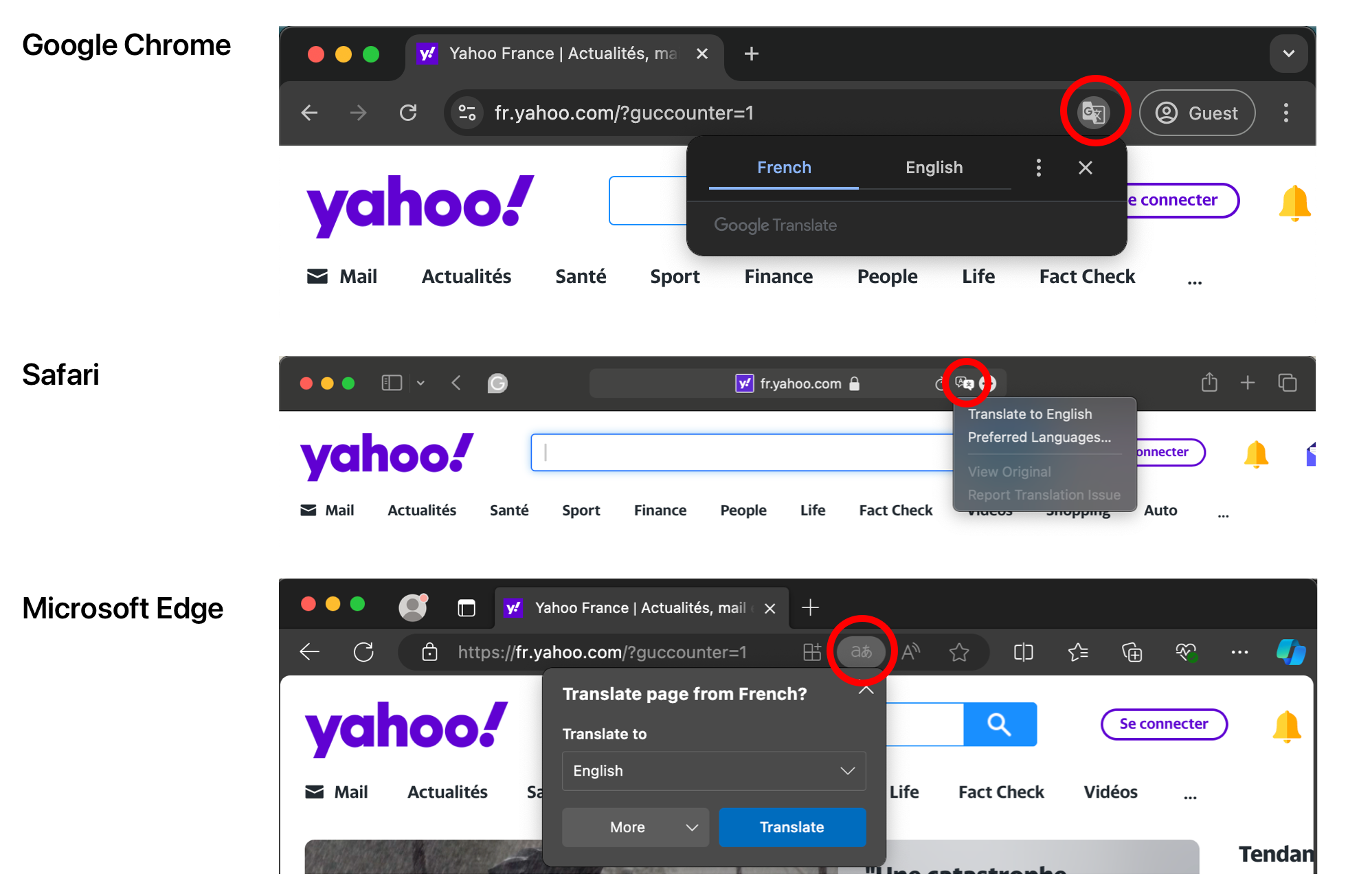Click the blue Translate button in Edge
The image size is (1348, 896).
(791, 827)
